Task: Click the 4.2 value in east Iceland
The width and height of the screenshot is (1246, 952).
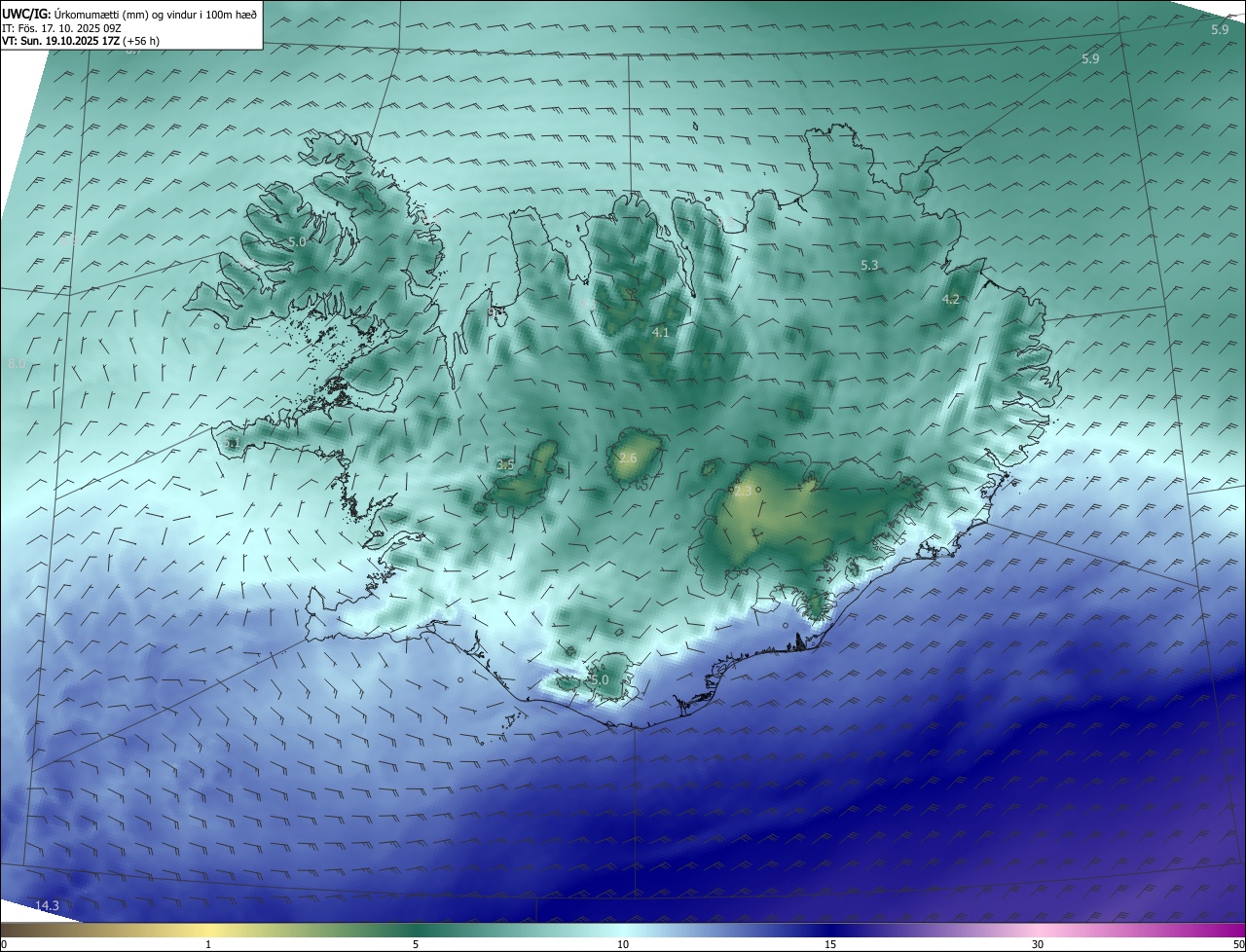Action: (951, 300)
